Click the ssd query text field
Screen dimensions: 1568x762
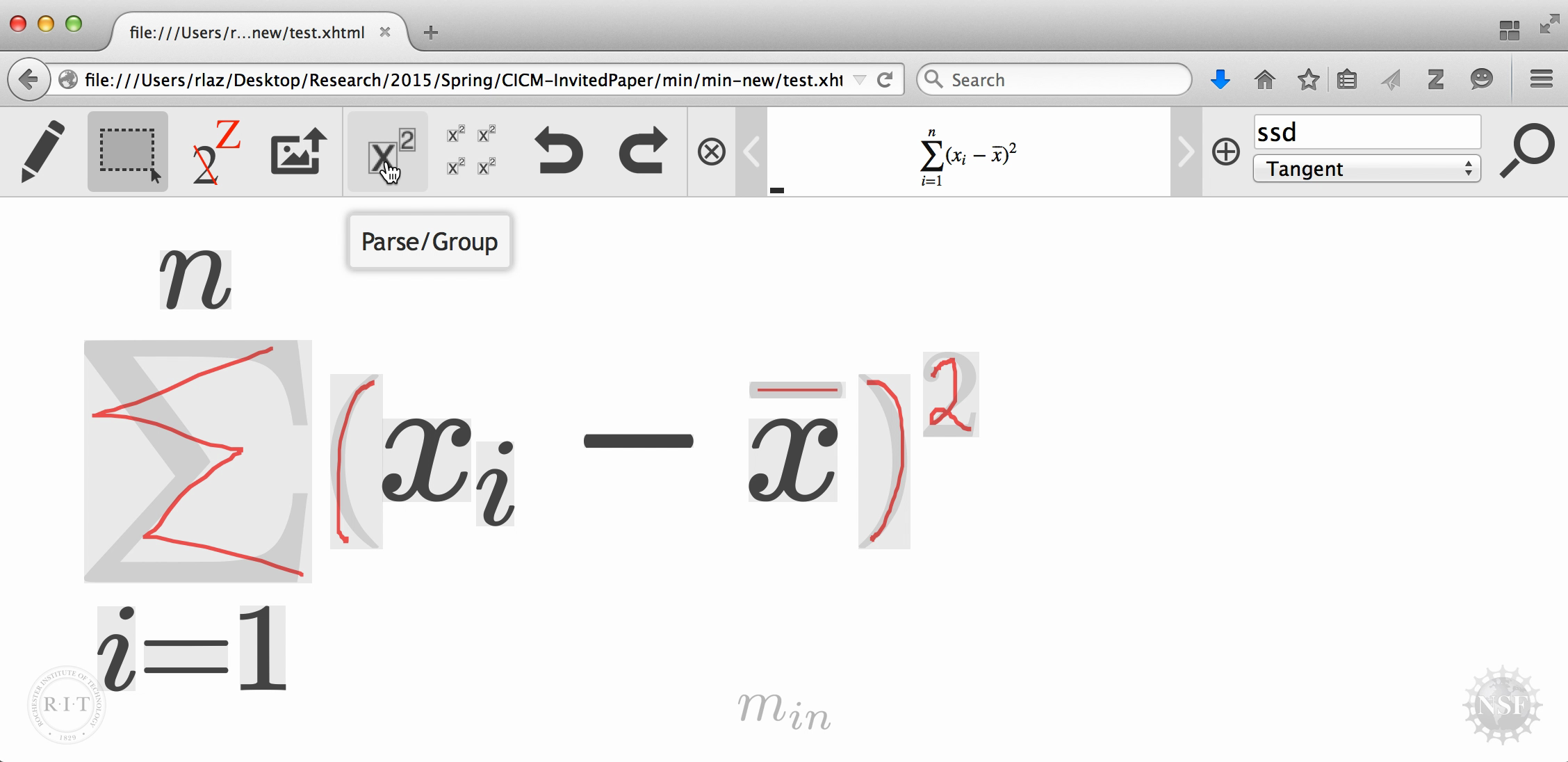[1366, 132]
